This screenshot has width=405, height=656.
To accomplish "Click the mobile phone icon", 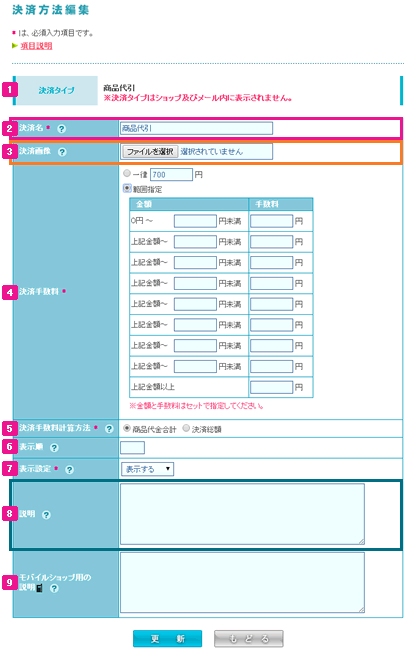I will coord(39,588).
